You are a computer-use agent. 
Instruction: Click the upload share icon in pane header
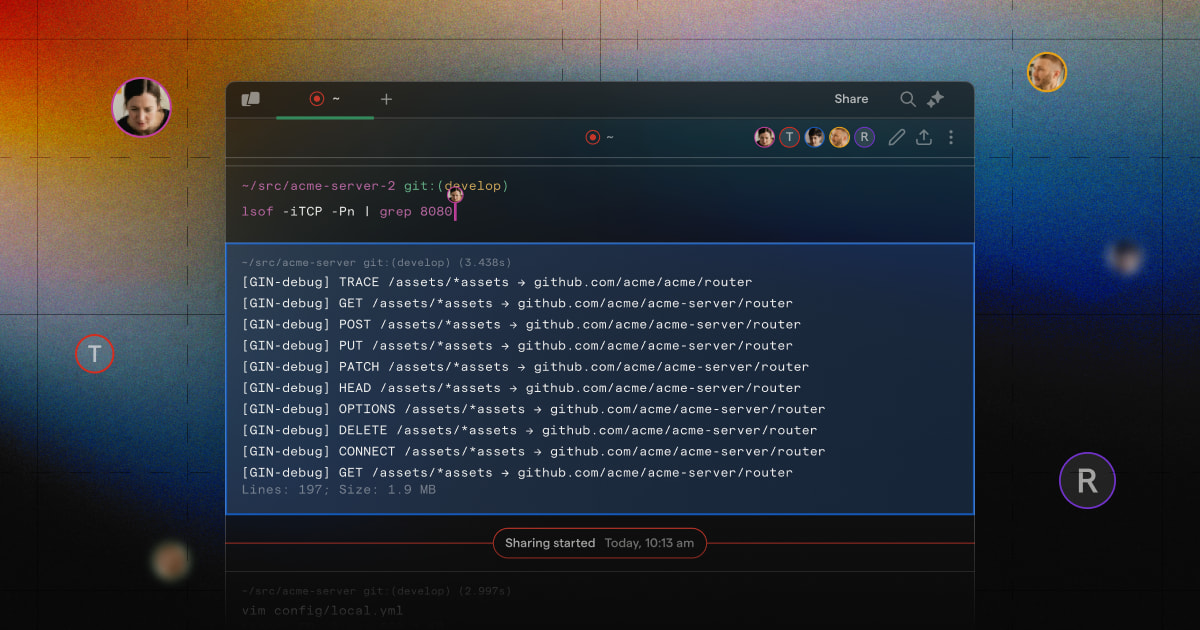(x=924, y=138)
